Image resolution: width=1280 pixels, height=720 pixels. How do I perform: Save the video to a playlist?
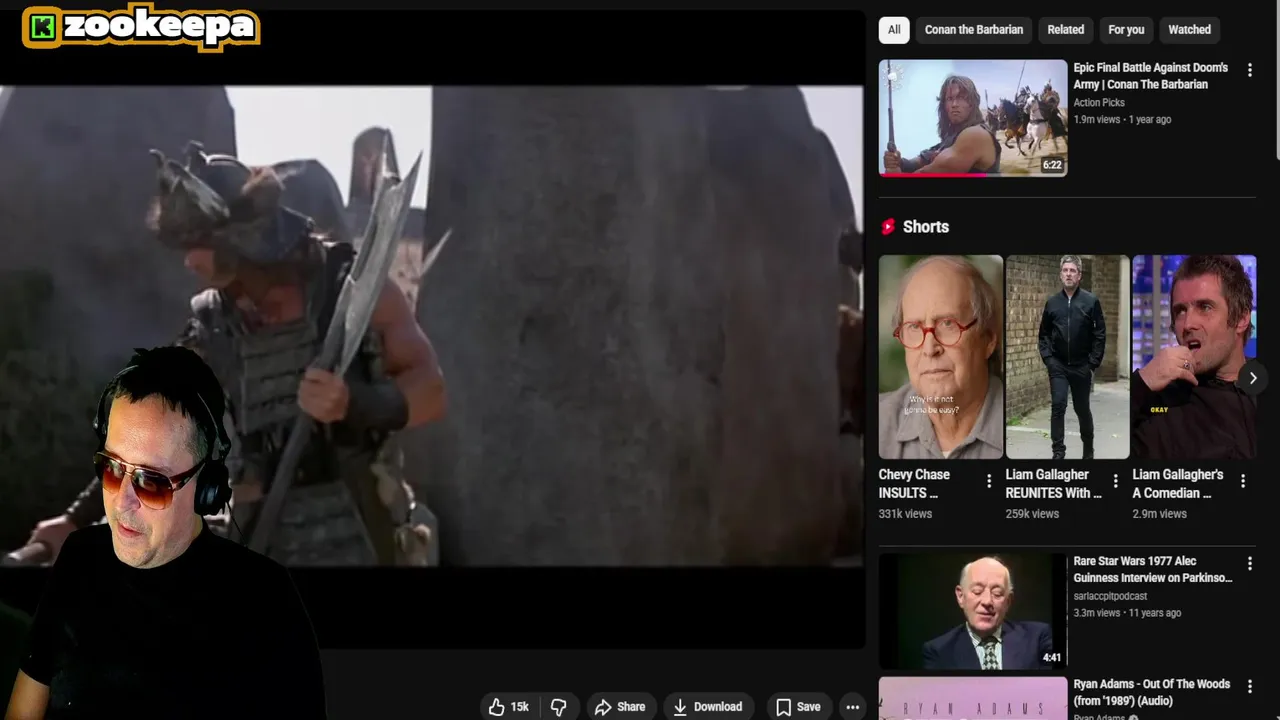click(798, 706)
